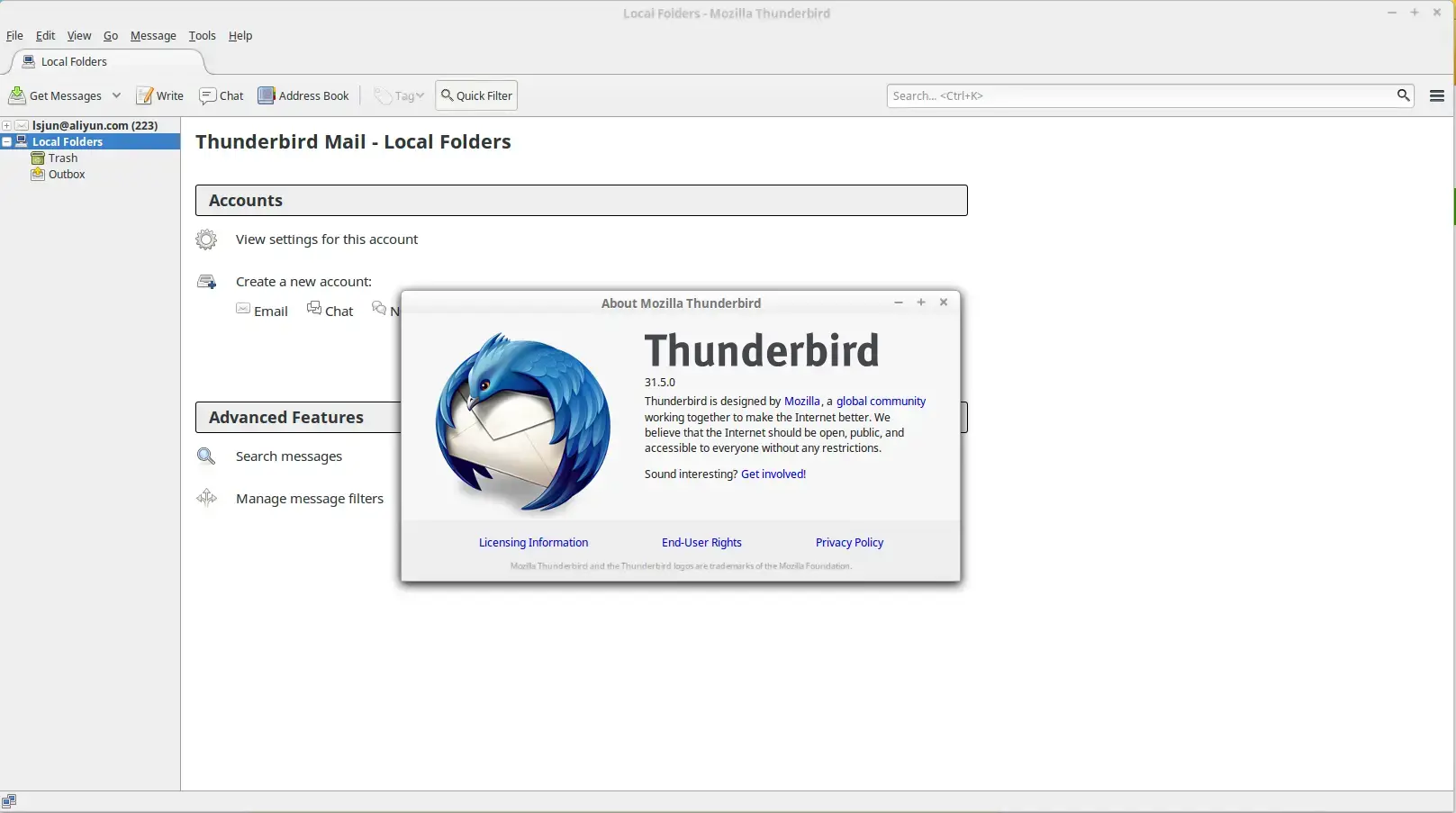Open the Message menu
1456x813 pixels.
tap(153, 35)
